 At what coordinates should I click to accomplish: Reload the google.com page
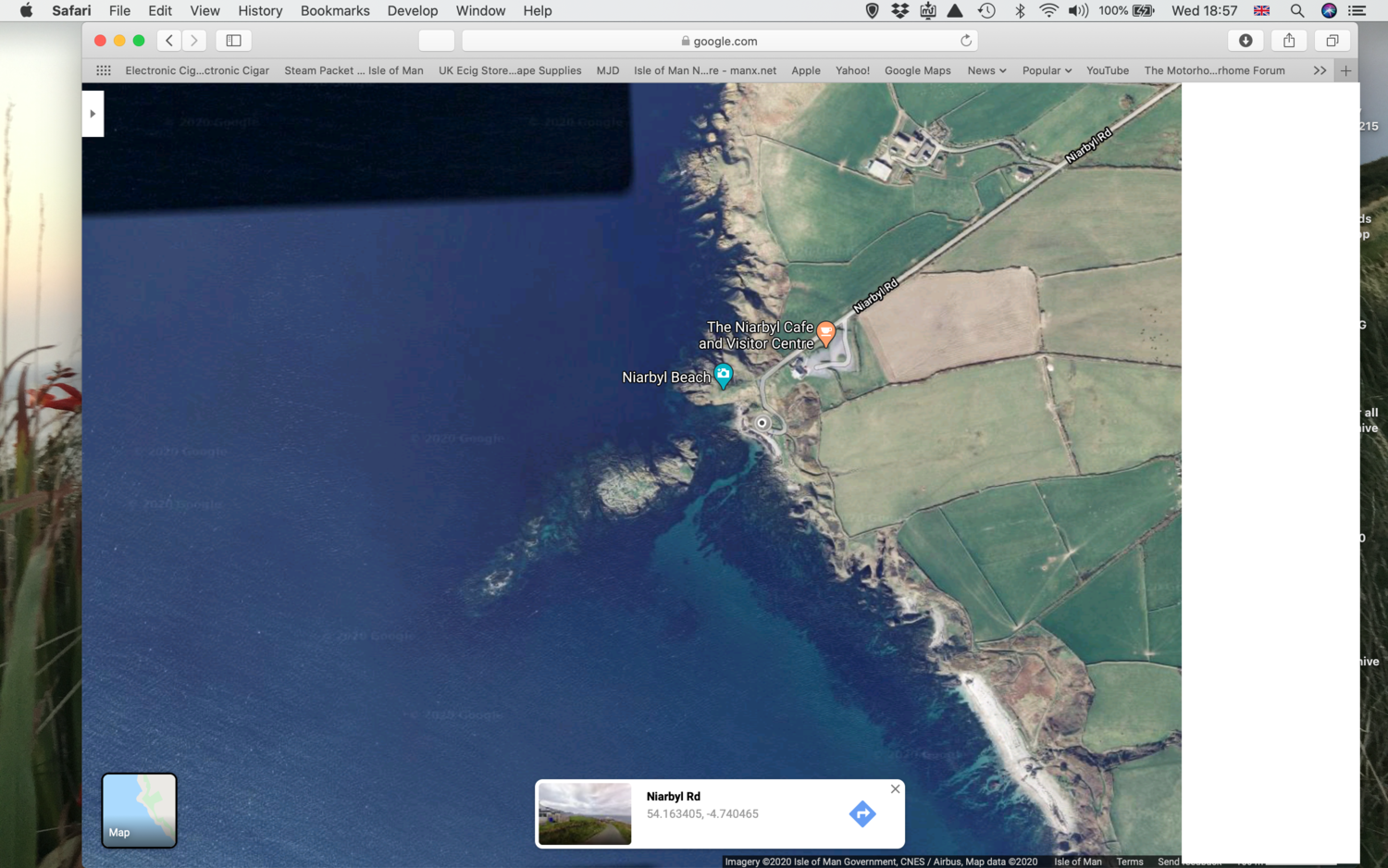[966, 41]
